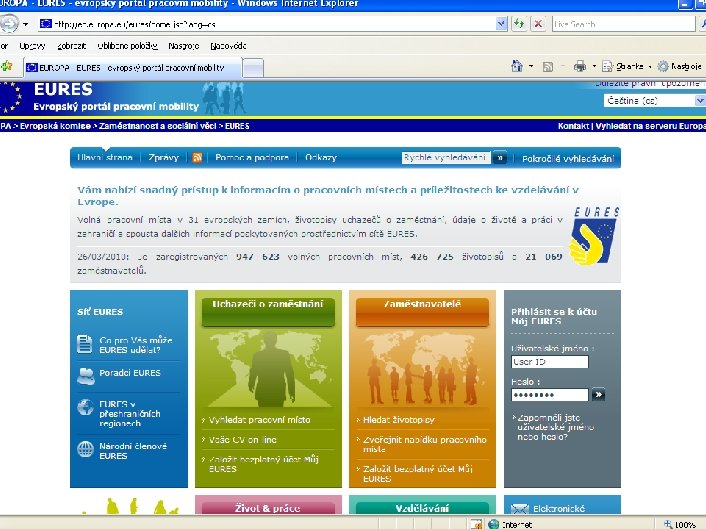Open the Oblíbené položky menu
The height and width of the screenshot is (529, 706).
[127, 46]
